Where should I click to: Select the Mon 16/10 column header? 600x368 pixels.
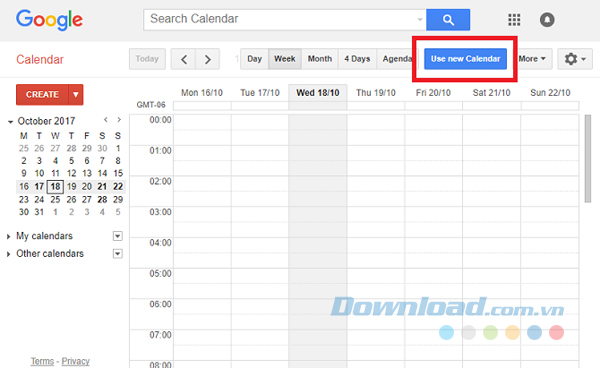coord(202,93)
